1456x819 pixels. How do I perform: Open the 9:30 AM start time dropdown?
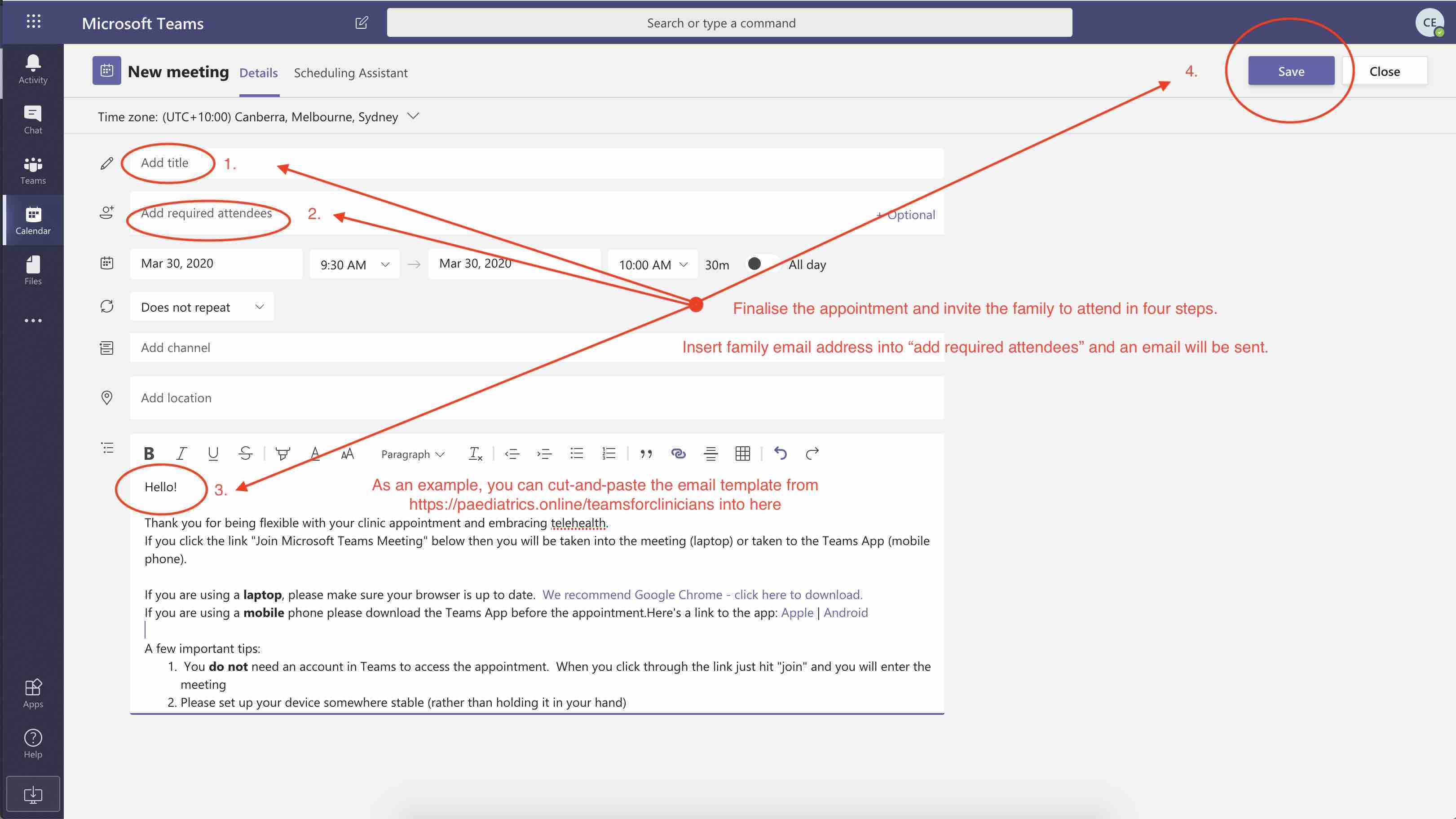(354, 264)
